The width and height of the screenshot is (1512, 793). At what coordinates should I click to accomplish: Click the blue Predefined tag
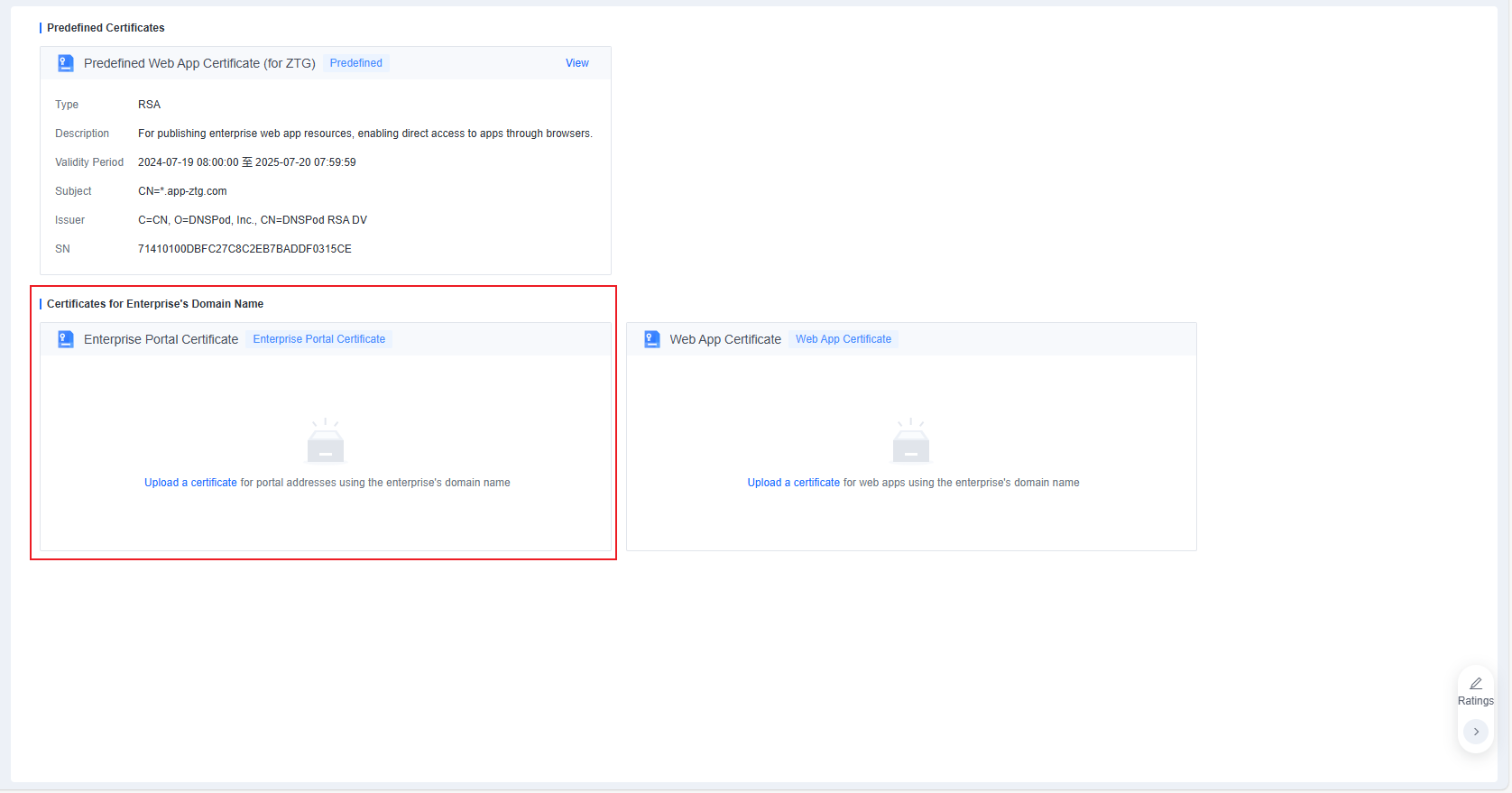pyautogui.click(x=356, y=63)
